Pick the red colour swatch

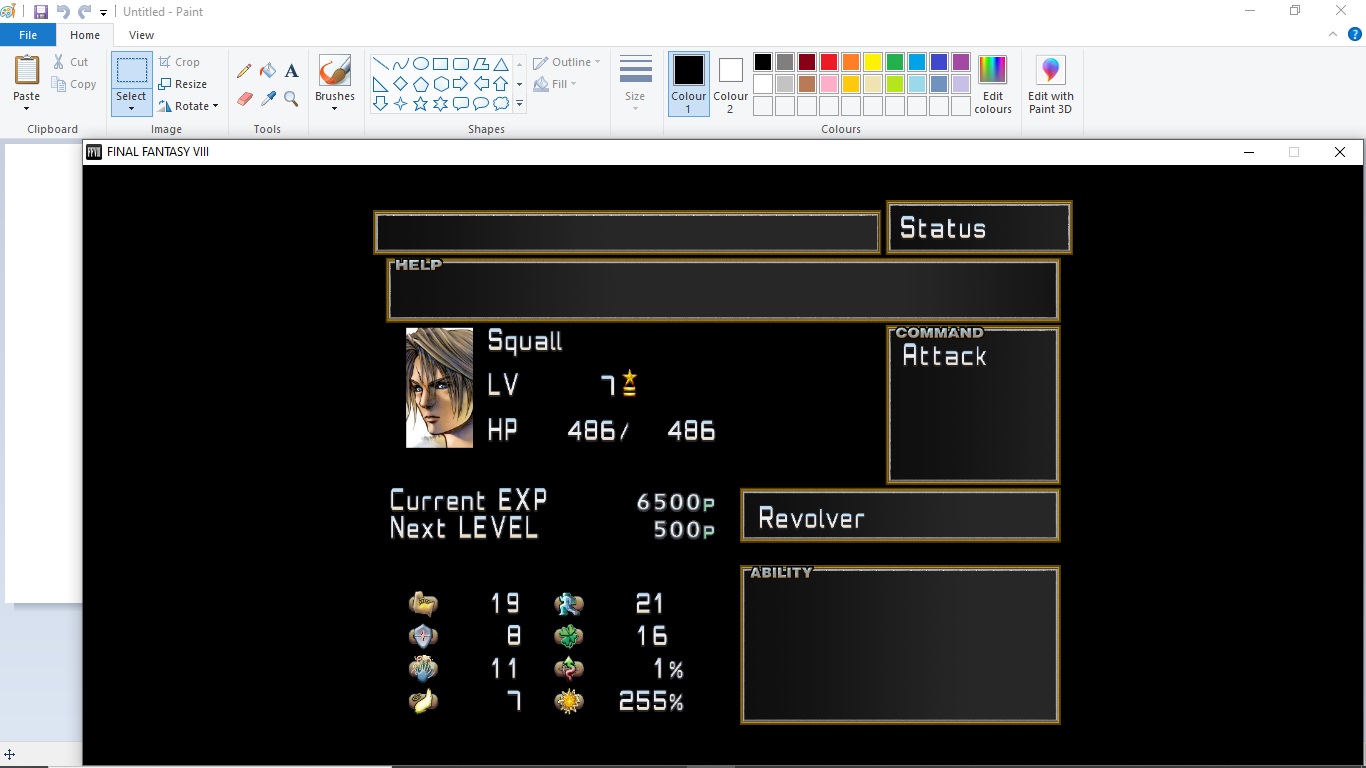tap(829, 62)
